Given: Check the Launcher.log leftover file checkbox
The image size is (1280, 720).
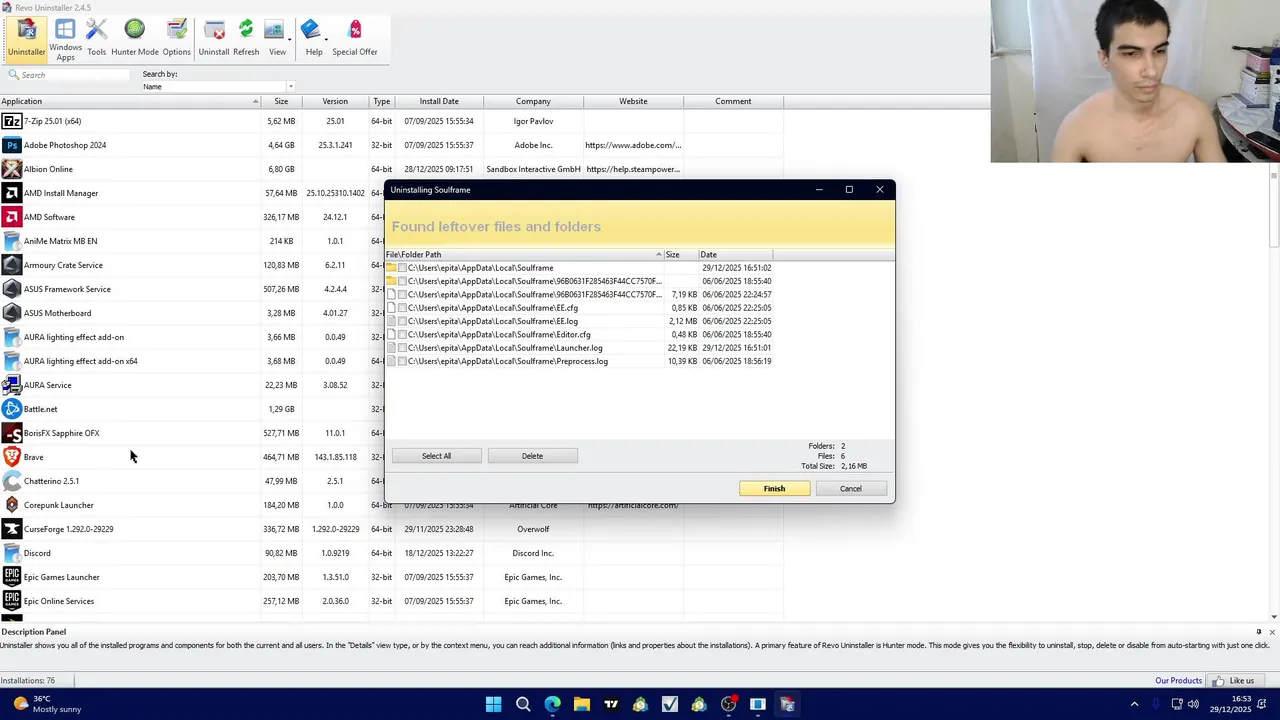Looking at the screenshot, I should (x=402, y=348).
